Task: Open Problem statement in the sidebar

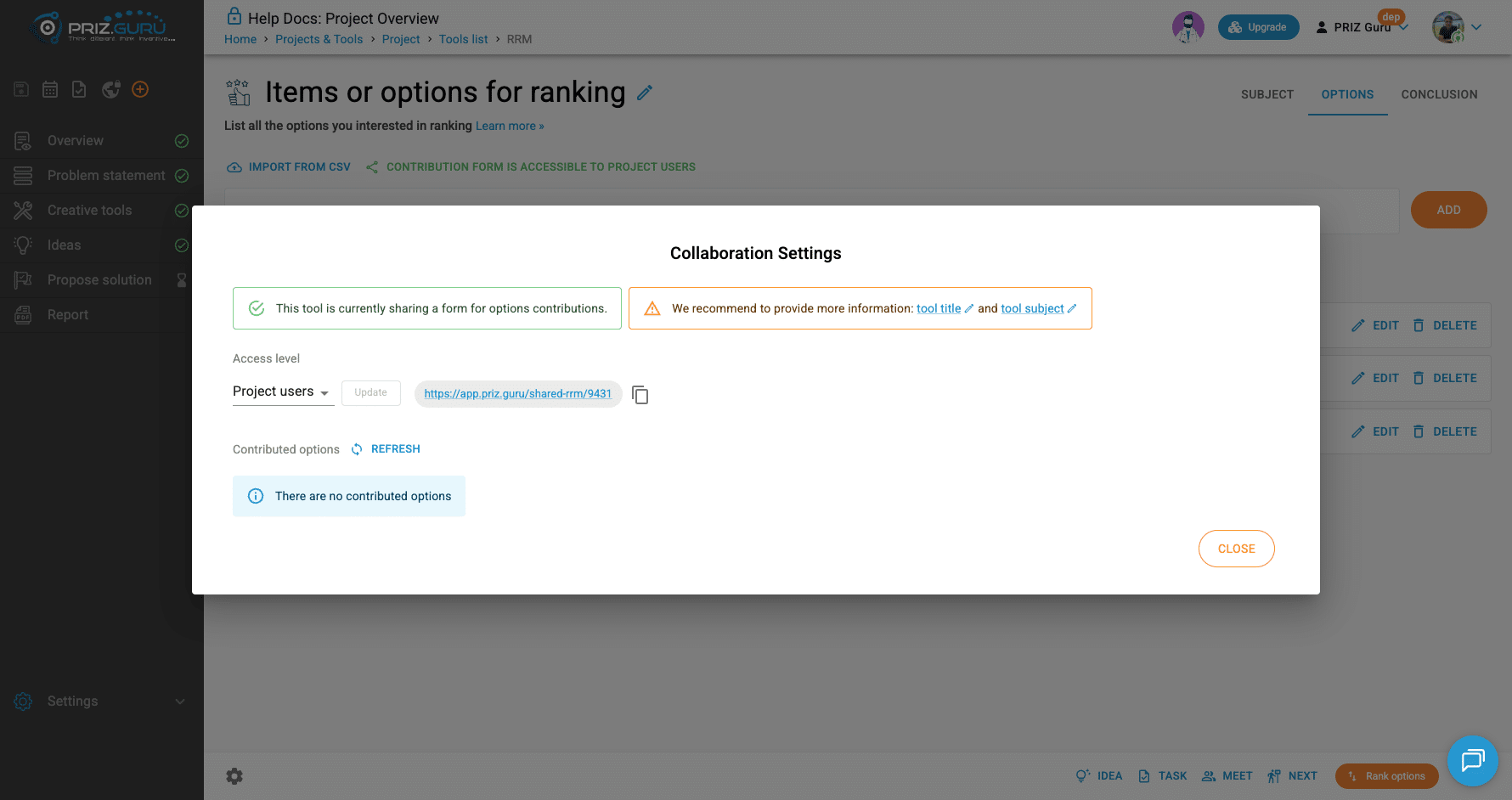Action: (102, 176)
